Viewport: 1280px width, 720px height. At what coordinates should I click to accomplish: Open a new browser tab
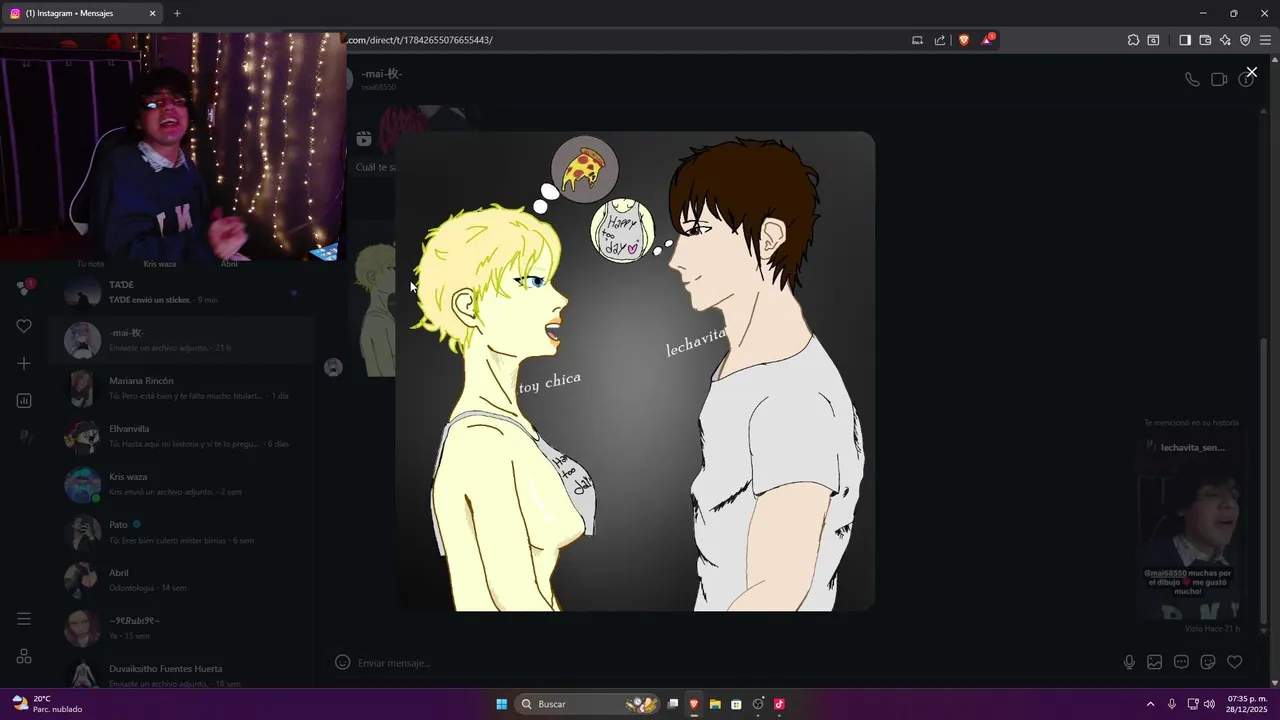coord(177,13)
